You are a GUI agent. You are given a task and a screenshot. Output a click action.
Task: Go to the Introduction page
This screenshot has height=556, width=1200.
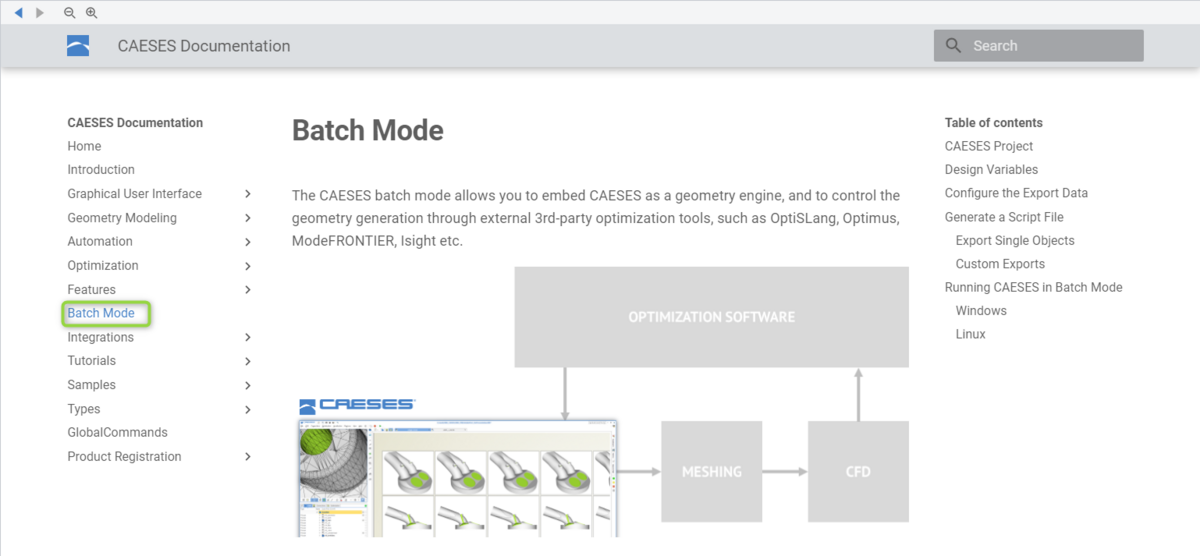(x=101, y=170)
